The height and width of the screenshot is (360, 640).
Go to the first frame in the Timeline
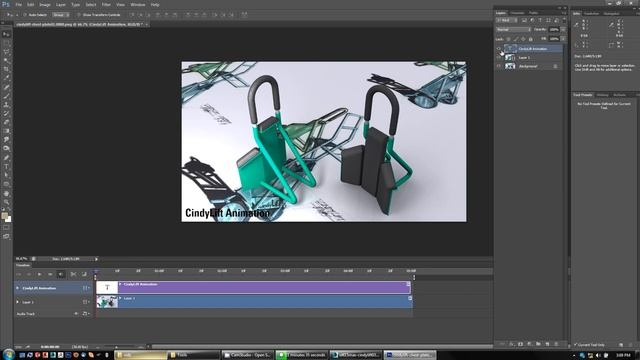coord(18,274)
